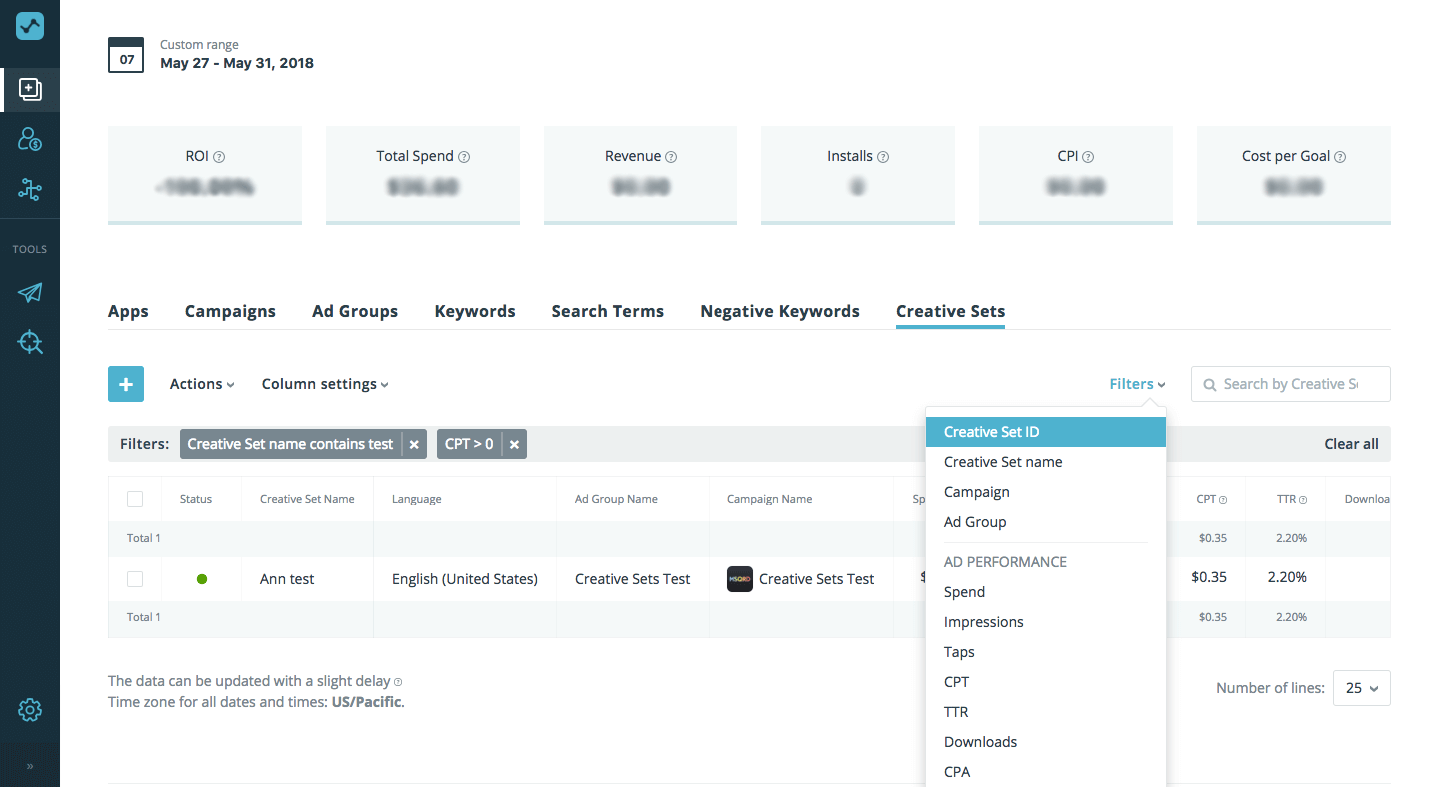
Task: Select Impressions in the filters menu
Action: tap(983, 622)
